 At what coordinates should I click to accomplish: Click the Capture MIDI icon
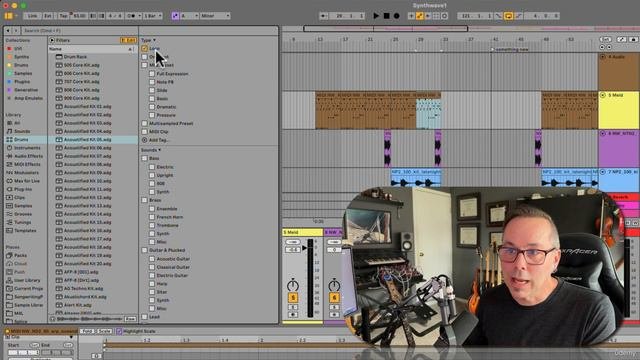click(436, 16)
